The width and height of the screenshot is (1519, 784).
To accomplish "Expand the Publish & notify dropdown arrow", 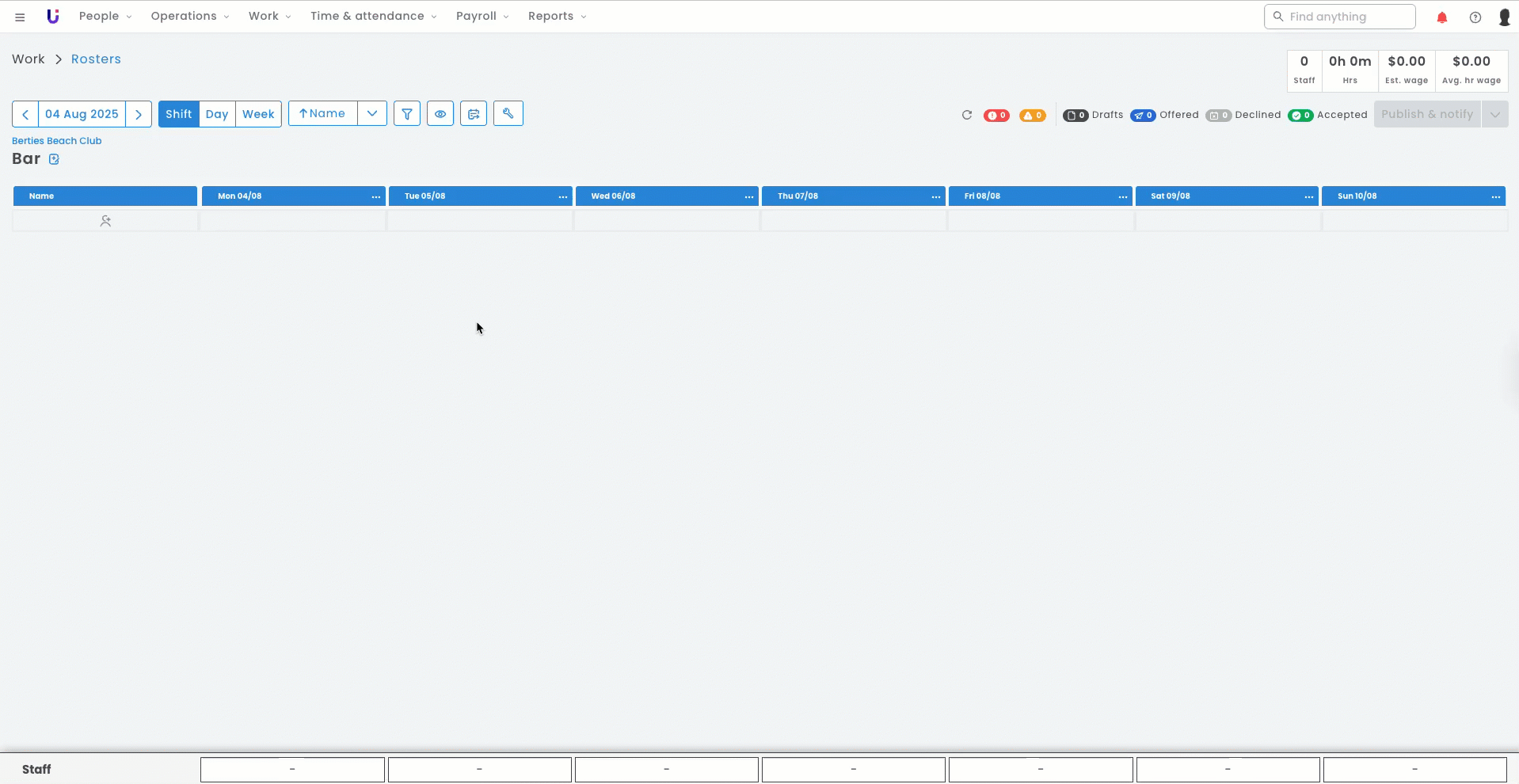I will click(x=1494, y=114).
